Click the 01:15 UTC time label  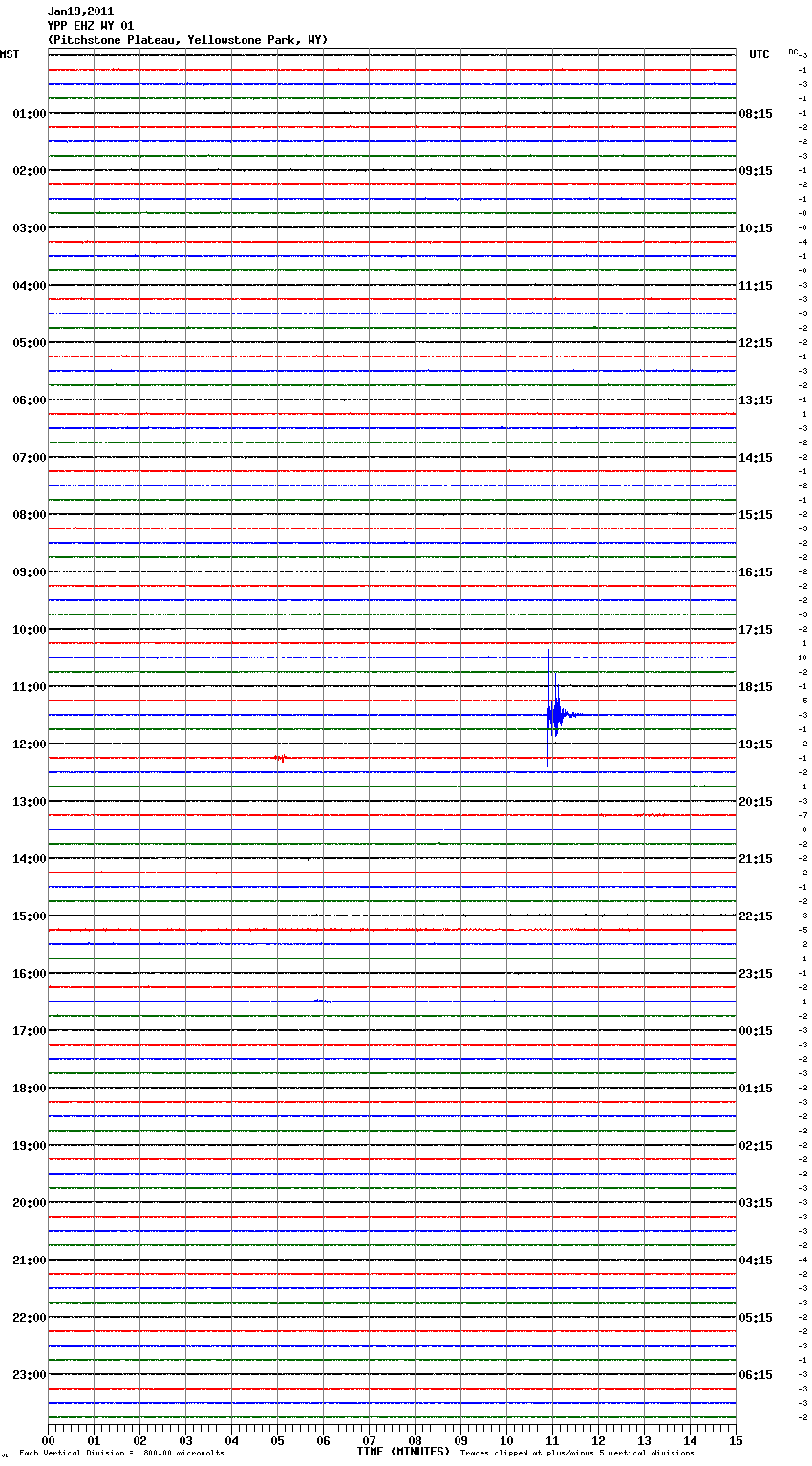point(756,1089)
